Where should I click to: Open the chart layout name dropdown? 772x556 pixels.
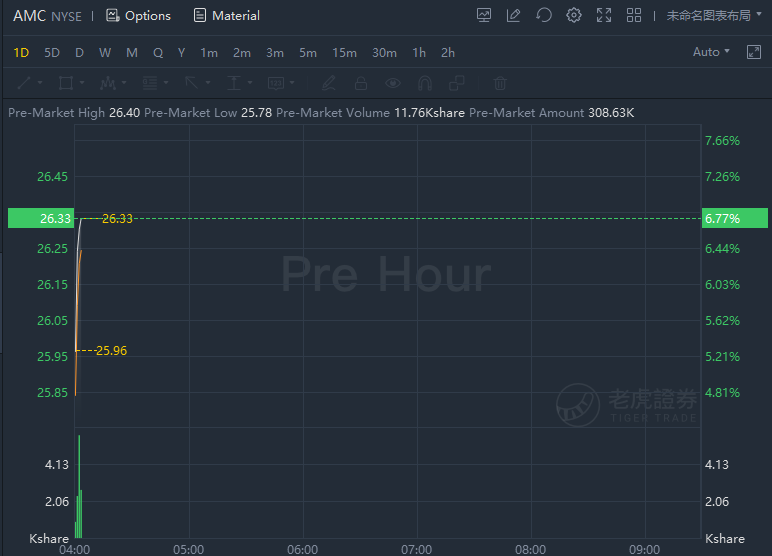pos(714,16)
